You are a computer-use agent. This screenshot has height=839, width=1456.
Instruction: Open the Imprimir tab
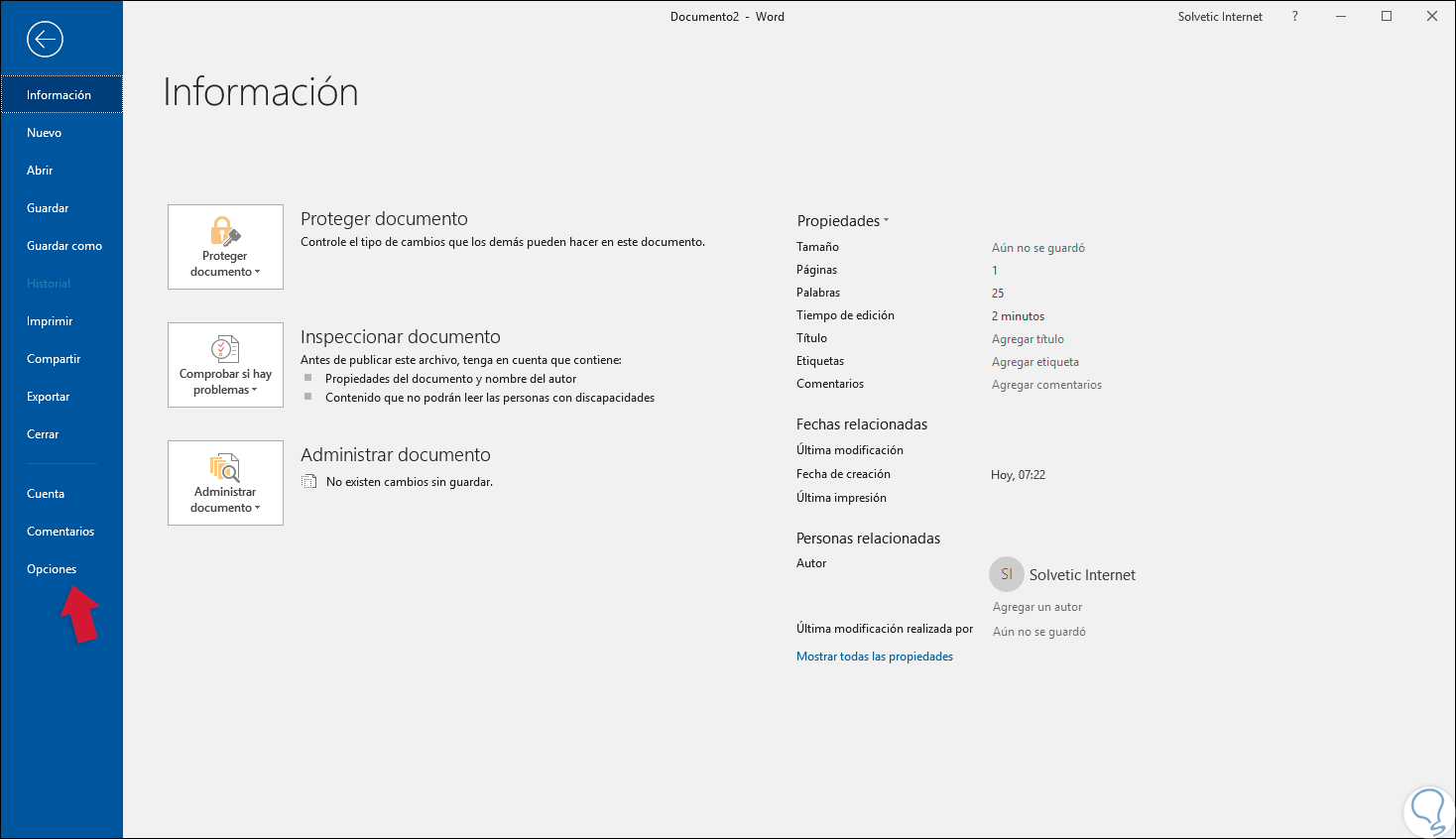[x=61, y=321]
